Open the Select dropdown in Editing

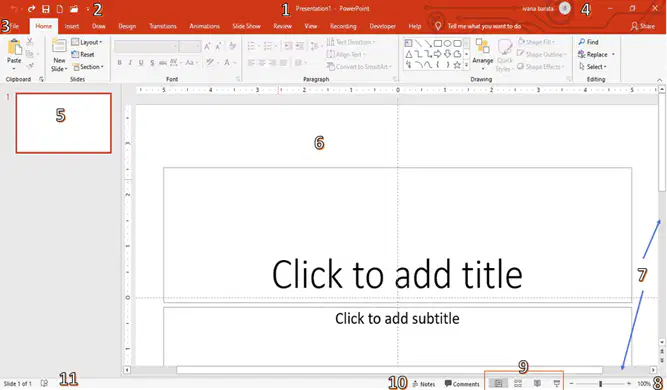point(593,67)
